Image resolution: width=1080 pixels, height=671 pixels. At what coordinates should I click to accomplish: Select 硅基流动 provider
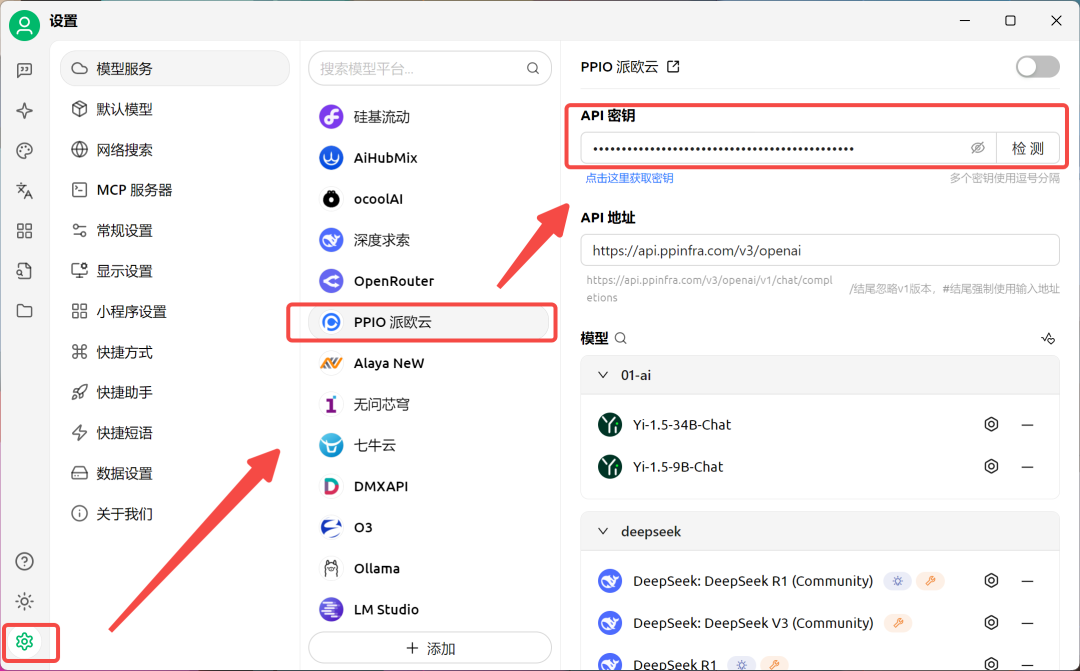pyautogui.click(x=429, y=117)
